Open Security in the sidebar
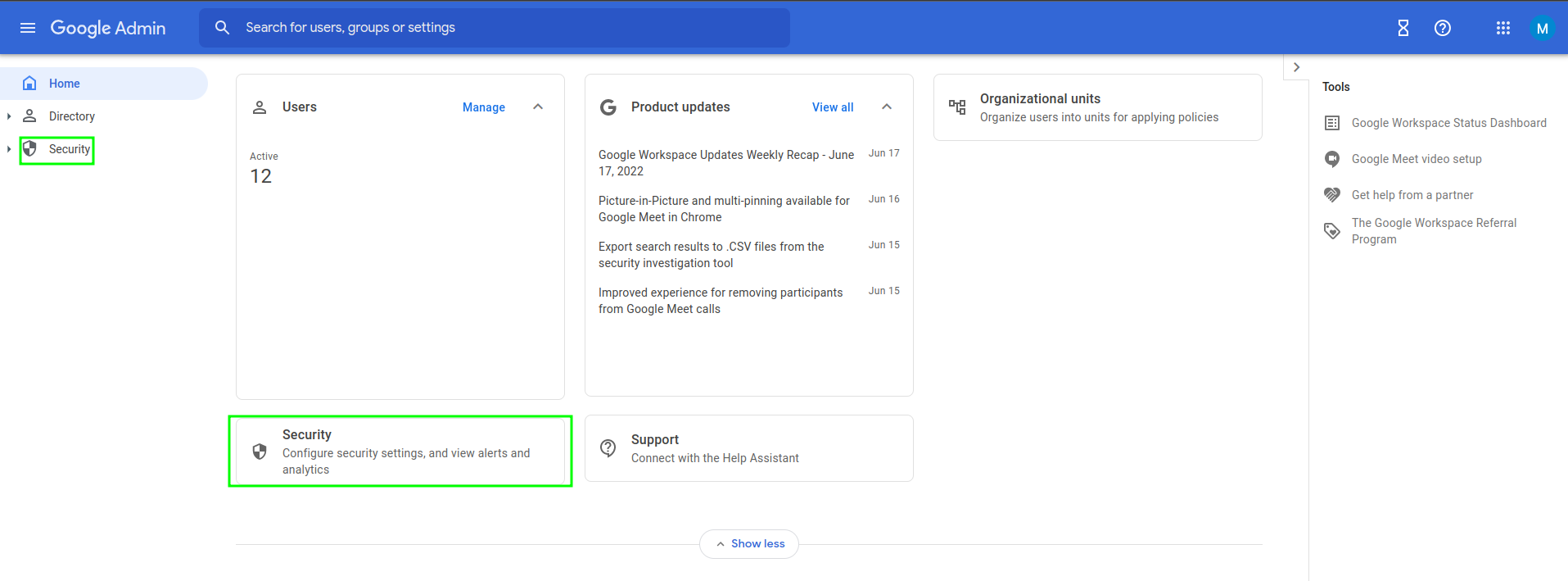1568x581 pixels. point(69,149)
